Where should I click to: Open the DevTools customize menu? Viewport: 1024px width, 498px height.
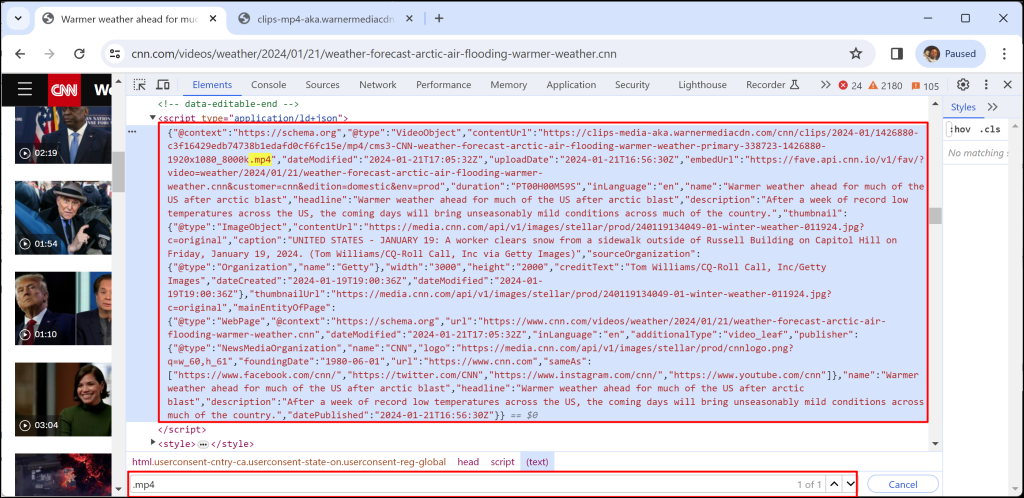click(x=986, y=85)
